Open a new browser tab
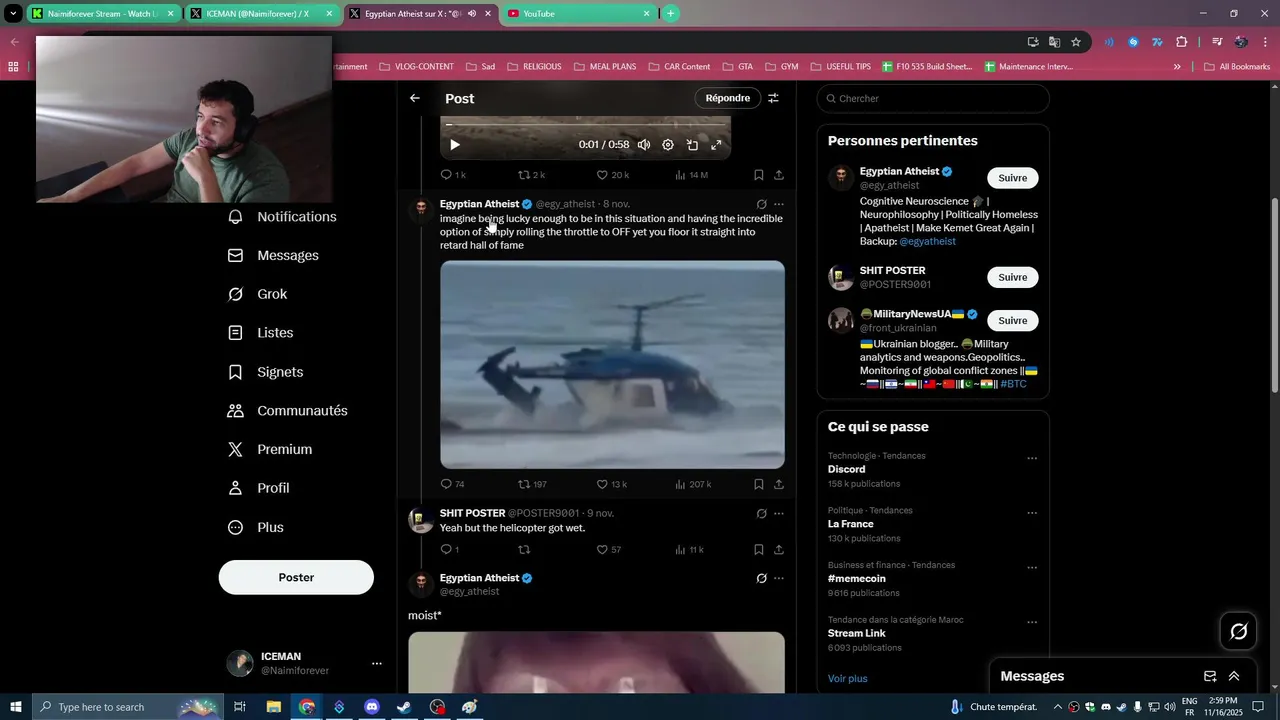1280x720 pixels. coord(670,14)
